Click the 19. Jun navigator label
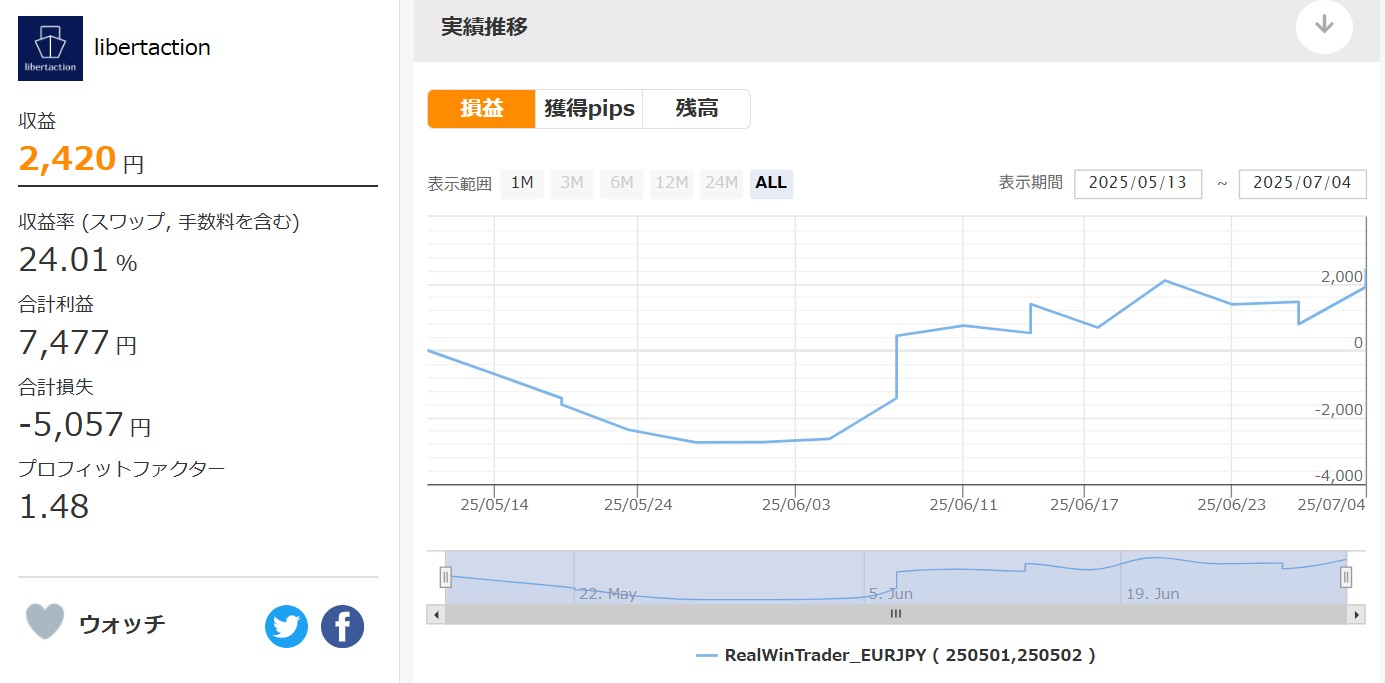 [1153, 594]
